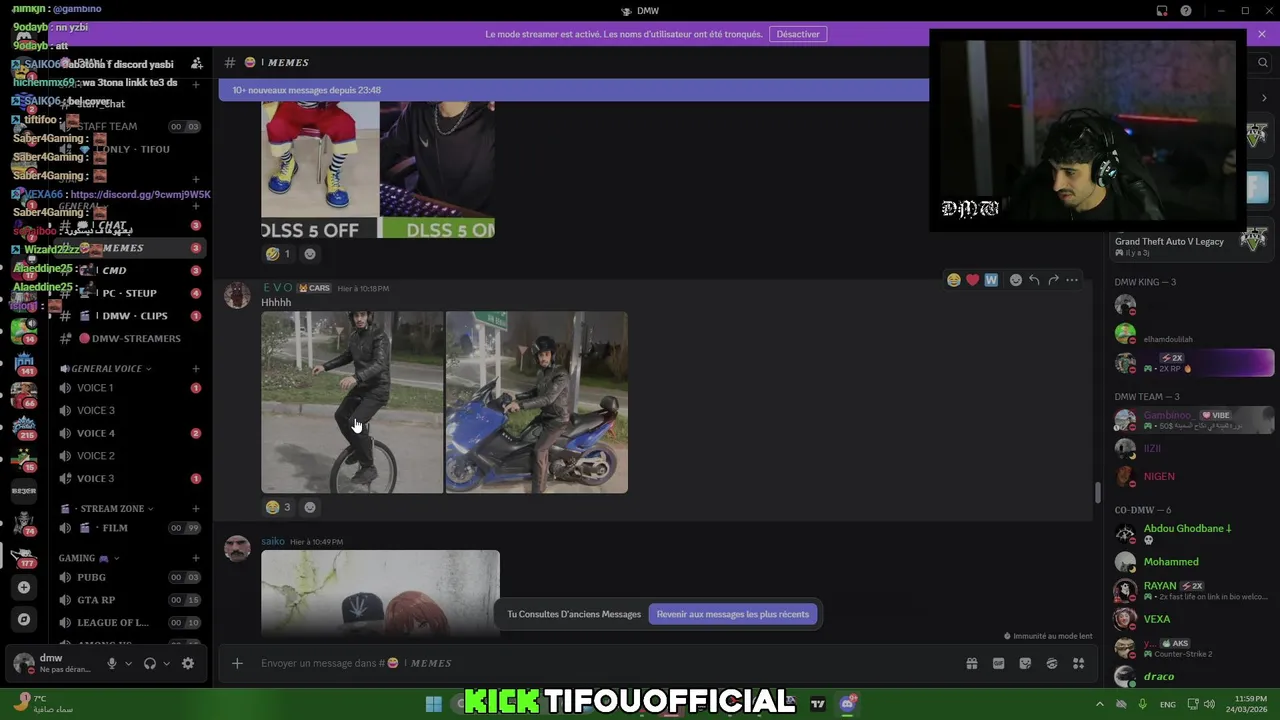Open the emoji picker in message bar
Screen dimensions: 1280x720
(1052, 663)
